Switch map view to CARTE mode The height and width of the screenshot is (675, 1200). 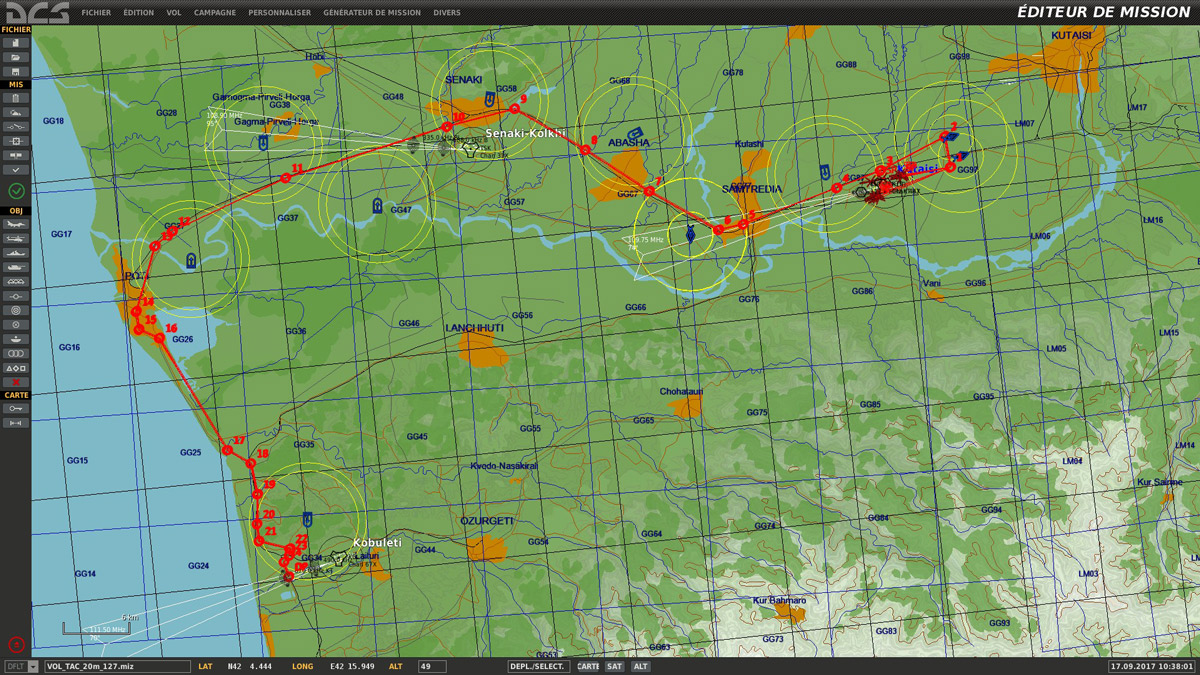tap(588, 666)
